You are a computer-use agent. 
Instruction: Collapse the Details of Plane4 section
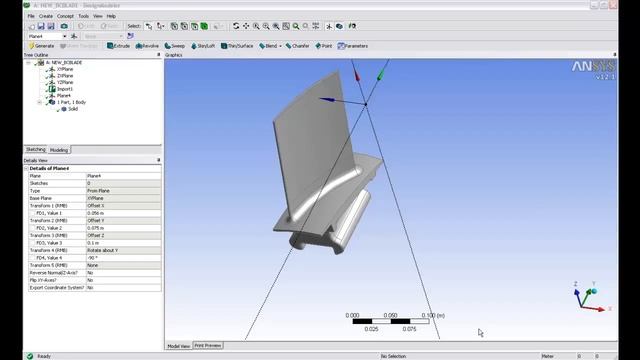pos(26,169)
